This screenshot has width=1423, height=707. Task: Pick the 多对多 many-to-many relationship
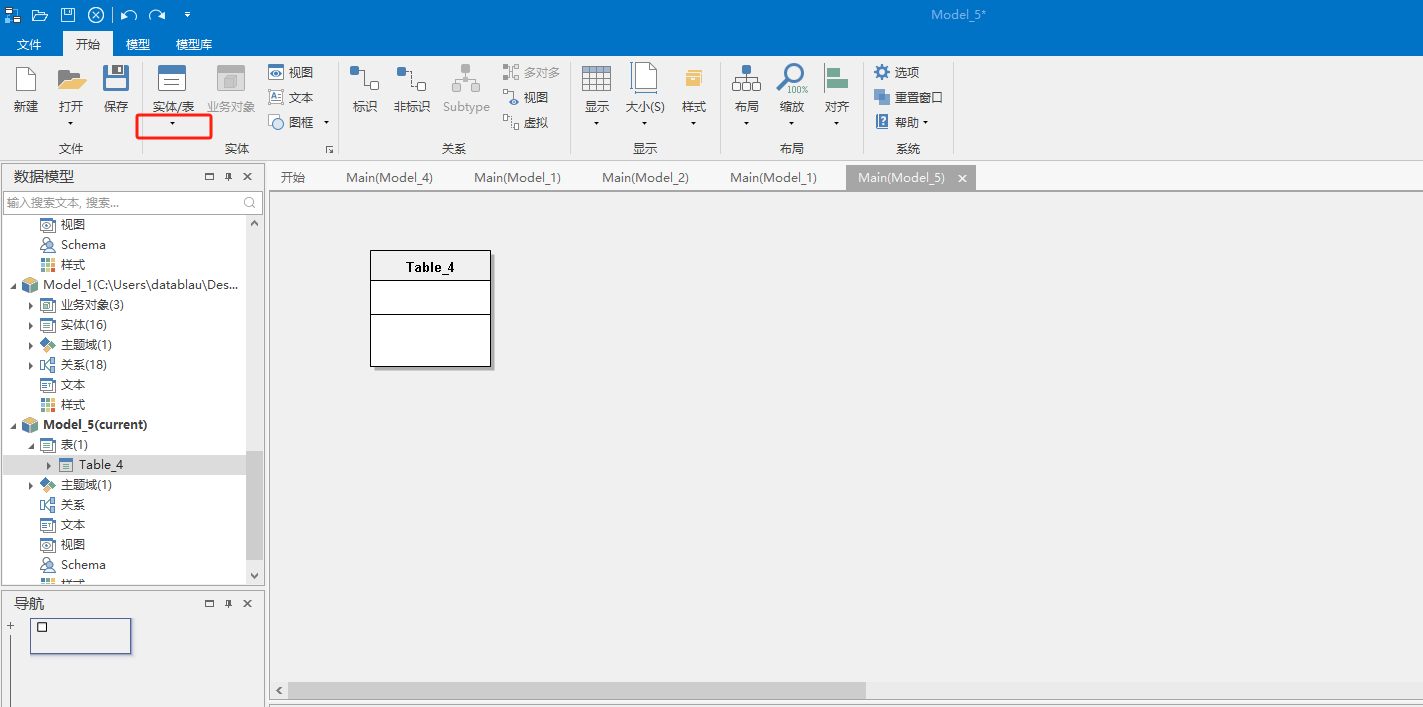click(x=532, y=72)
